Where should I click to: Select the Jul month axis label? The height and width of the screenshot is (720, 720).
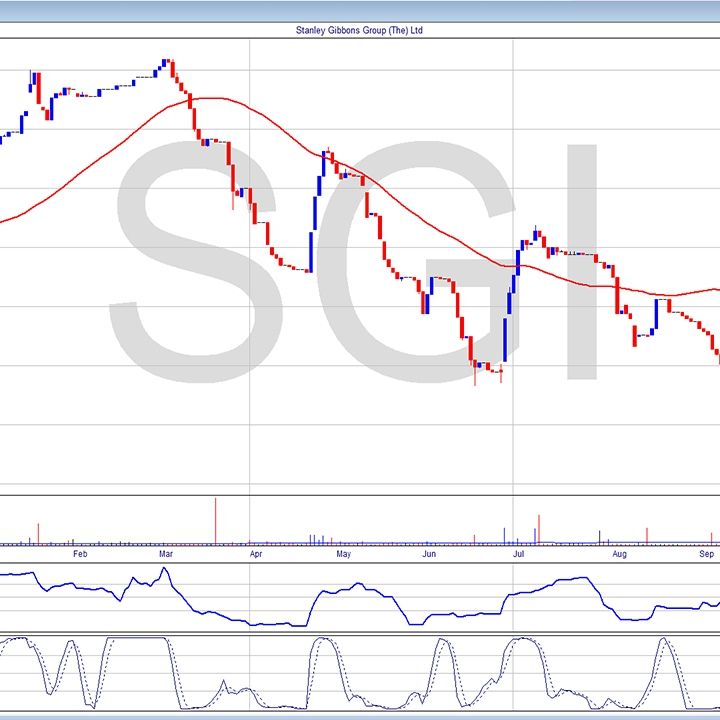click(x=518, y=553)
